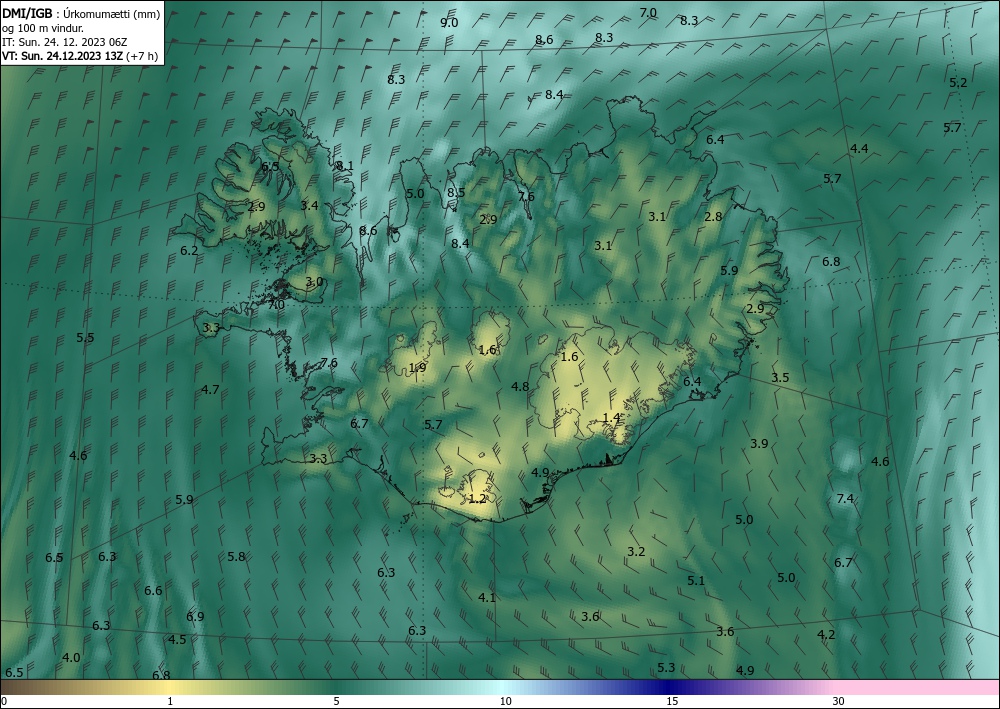The image size is (1000, 709).
Task: Click the 4.5 value label
Action: [177, 640]
